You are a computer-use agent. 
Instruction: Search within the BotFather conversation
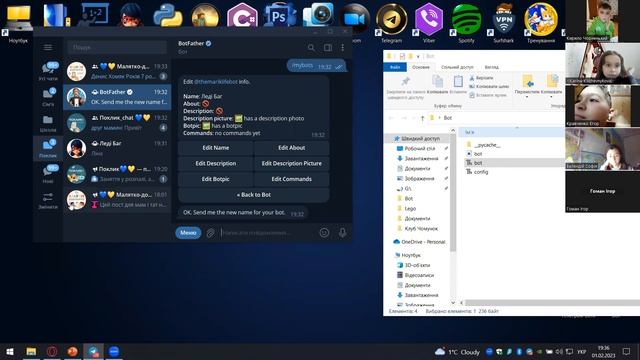311,48
